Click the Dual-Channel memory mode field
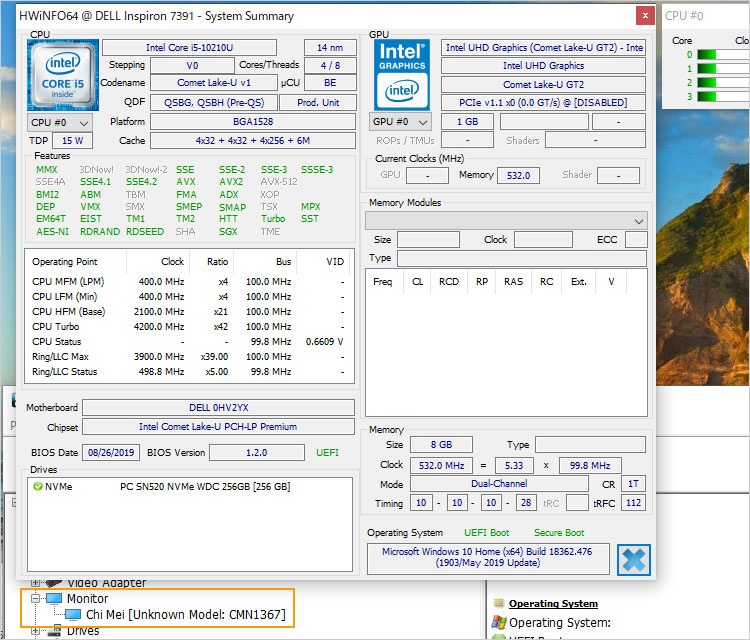The height and width of the screenshot is (640, 750). click(499, 484)
